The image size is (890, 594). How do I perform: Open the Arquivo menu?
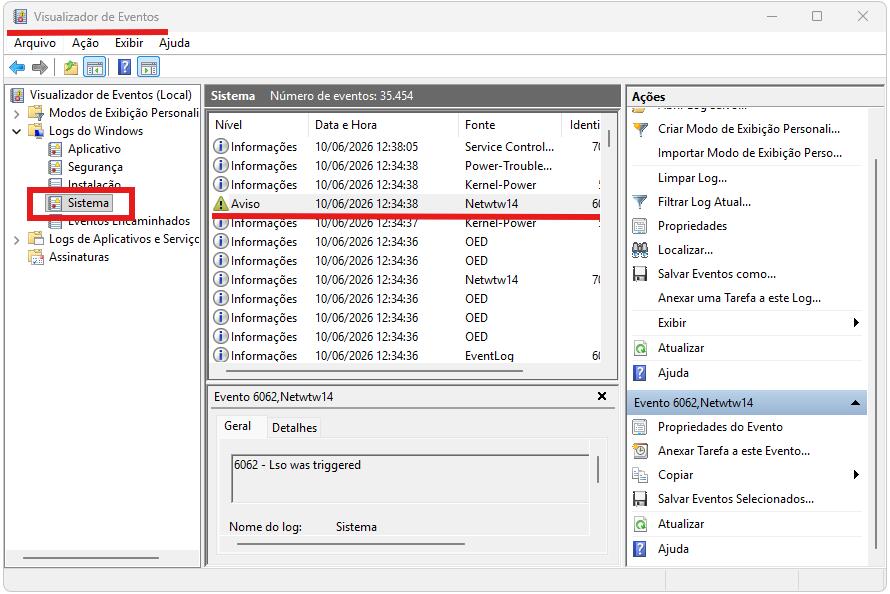pyautogui.click(x=35, y=43)
